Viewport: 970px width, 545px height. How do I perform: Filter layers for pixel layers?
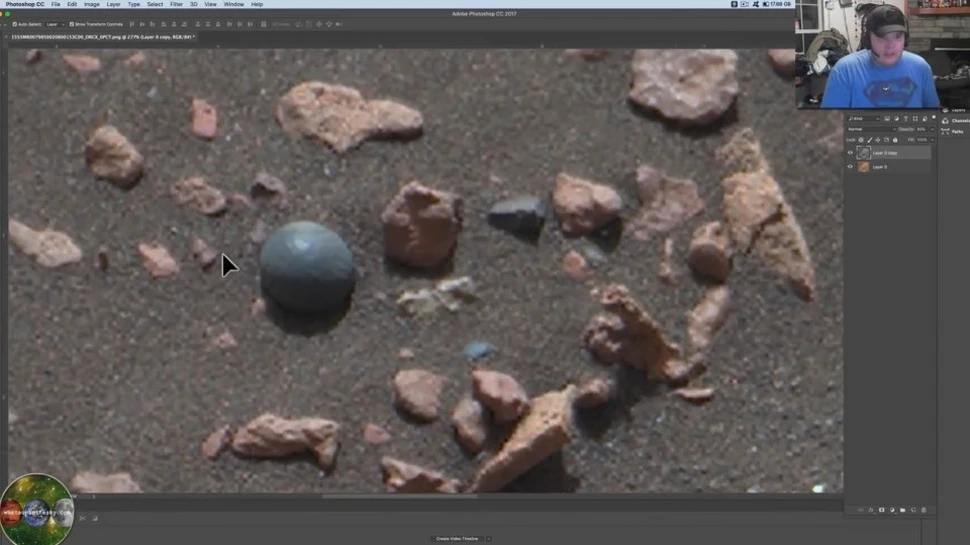pos(887,118)
